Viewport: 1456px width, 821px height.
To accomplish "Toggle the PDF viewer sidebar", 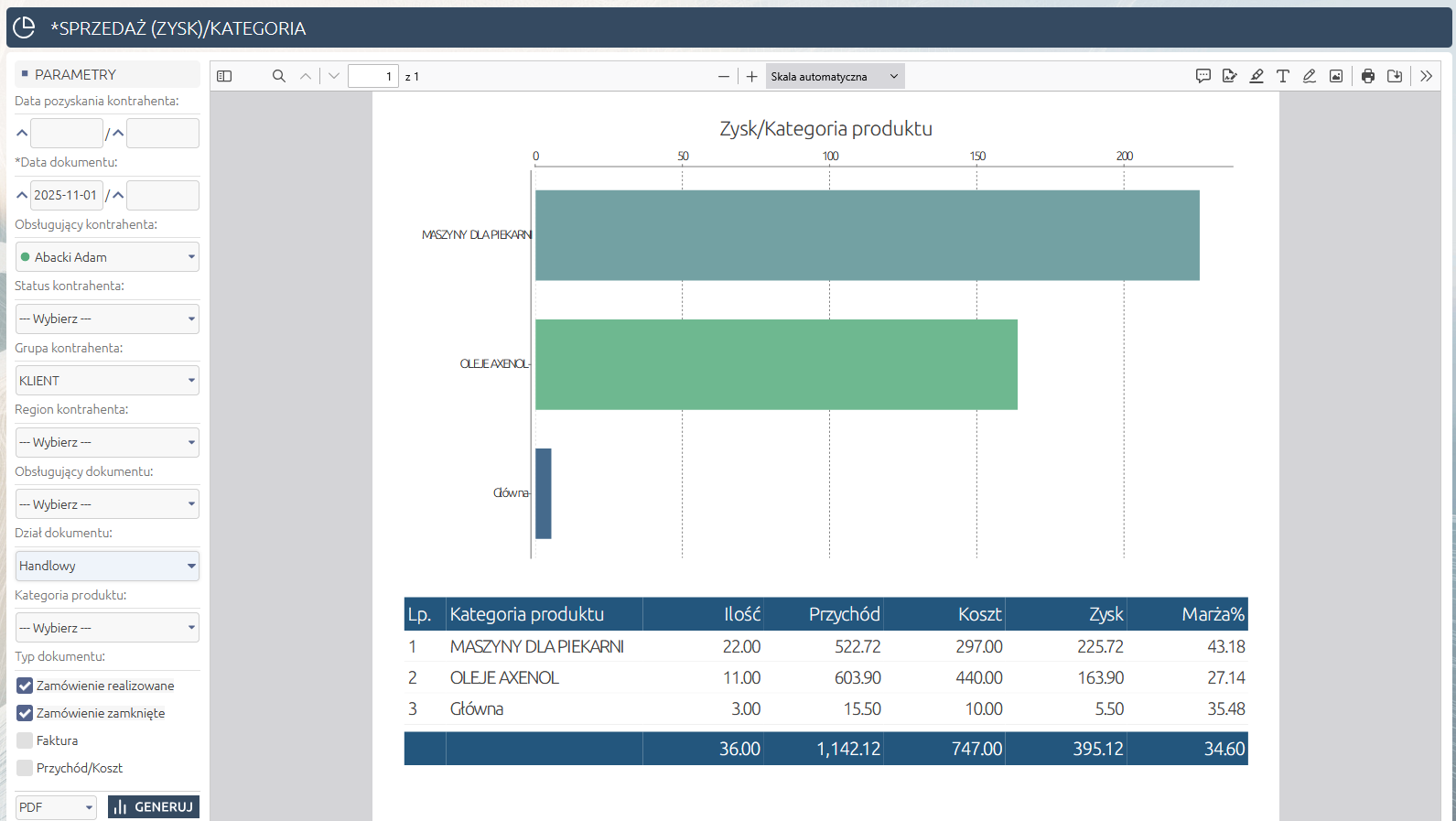I will [x=224, y=77].
